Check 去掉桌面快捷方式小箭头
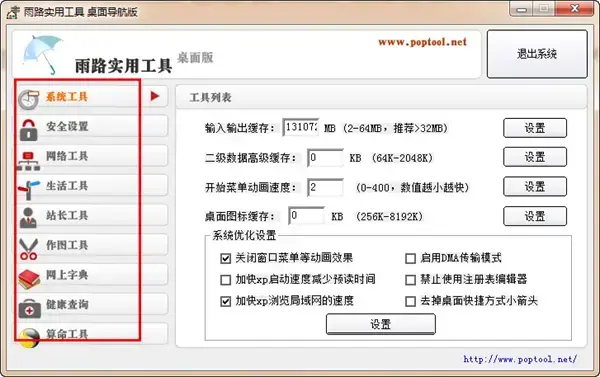The image size is (600, 377). point(410,302)
